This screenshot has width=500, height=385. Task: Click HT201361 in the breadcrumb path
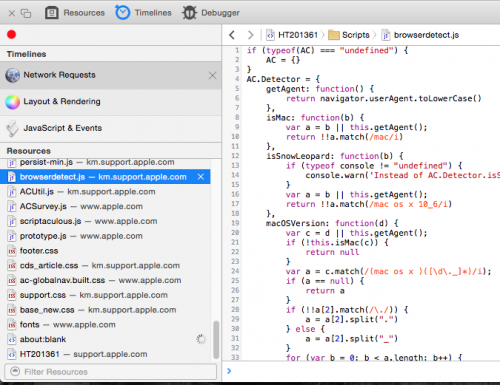pyautogui.click(x=292, y=35)
